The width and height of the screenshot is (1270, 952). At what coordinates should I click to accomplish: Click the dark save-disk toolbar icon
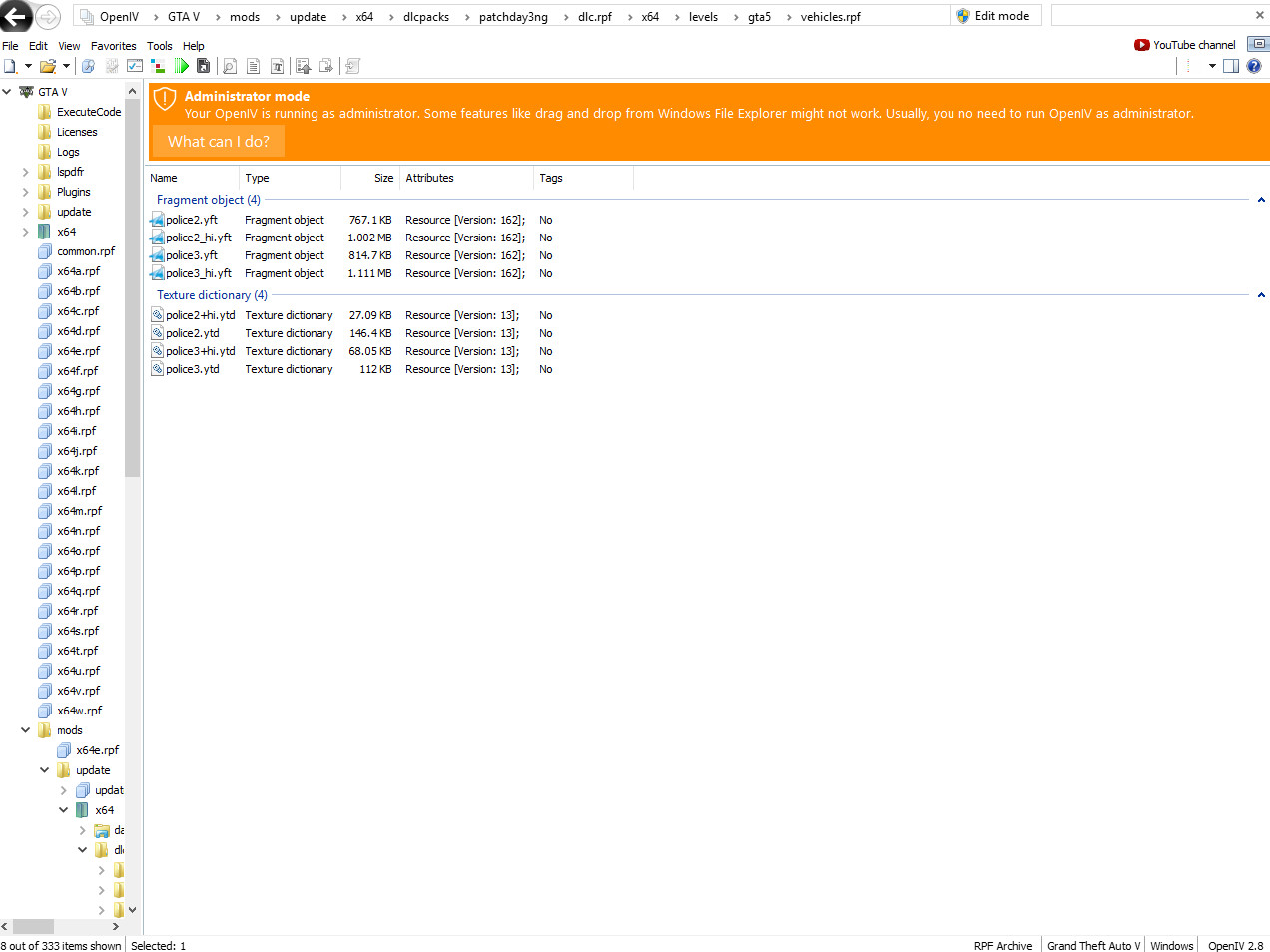coord(203,66)
